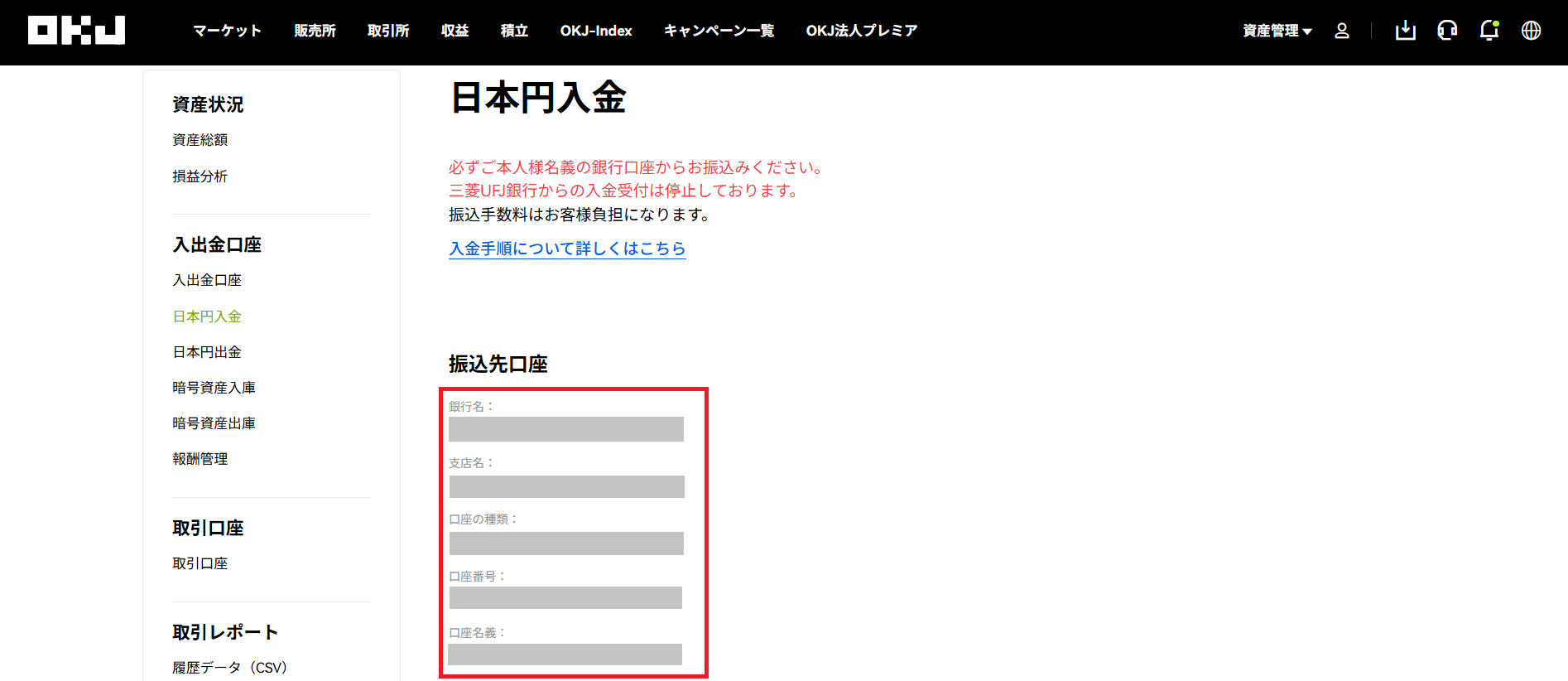The image size is (1568, 681).
Task: Click the 資産状況 section heading
Action: coord(208,104)
